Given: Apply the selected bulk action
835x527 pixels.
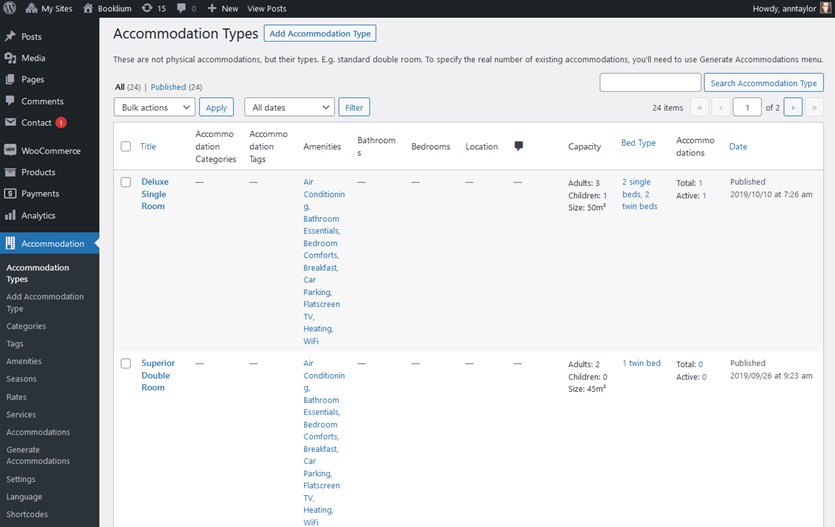Looking at the screenshot, I should coord(216,108).
